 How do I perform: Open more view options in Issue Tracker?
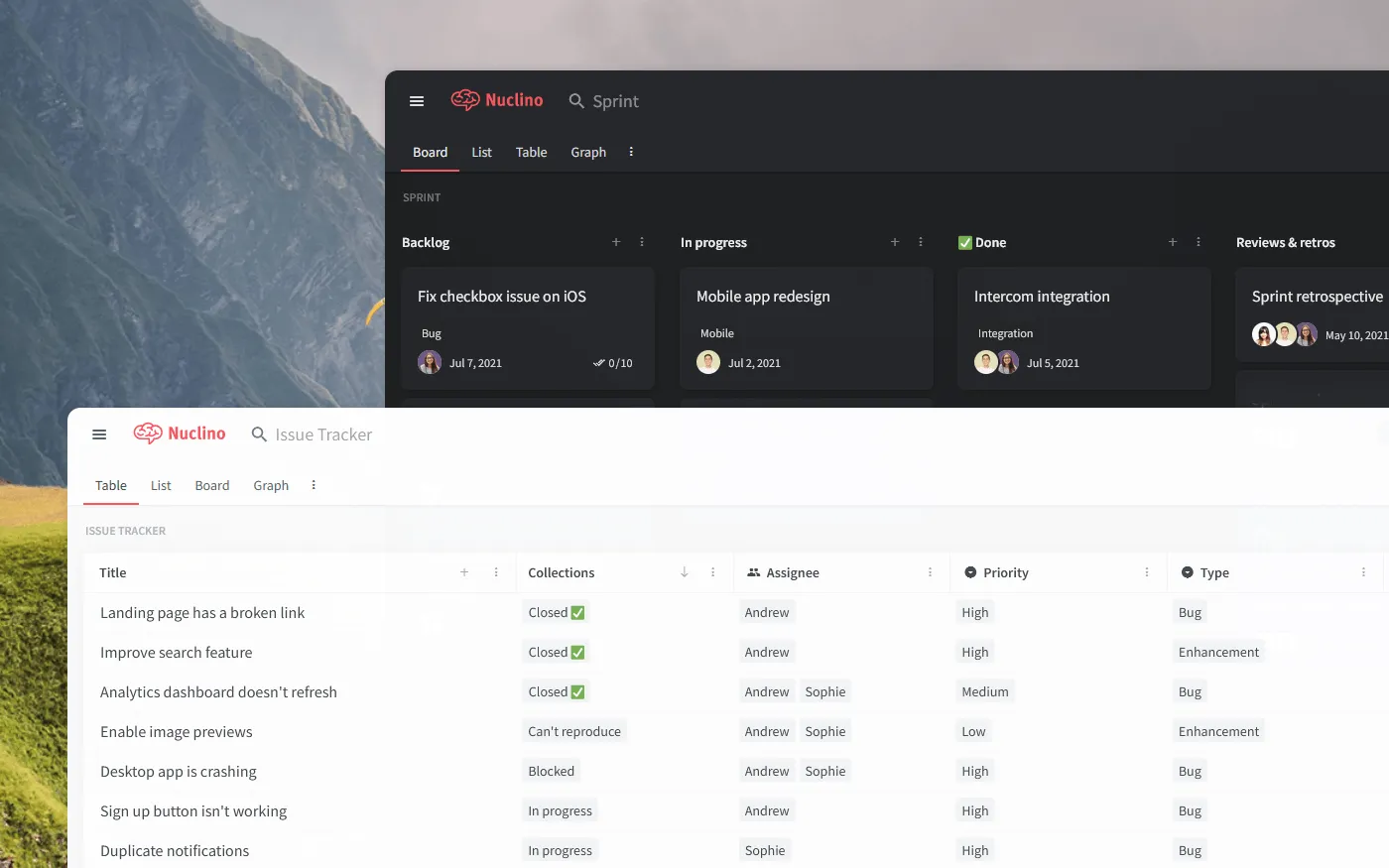[314, 485]
